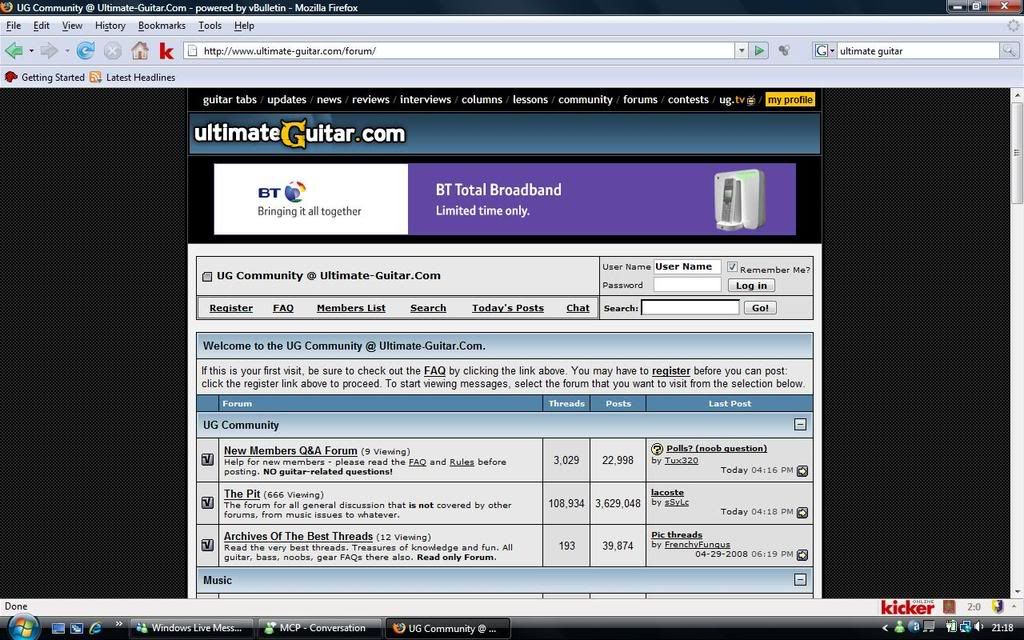
Task: Click the green Go arrow beside address bar
Action: click(x=759, y=50)
